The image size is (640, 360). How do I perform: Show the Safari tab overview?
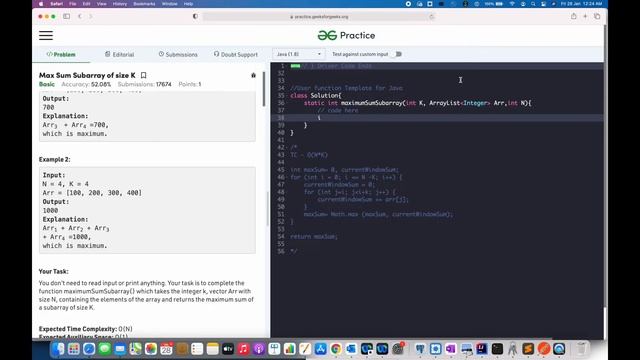pos(597,16)
